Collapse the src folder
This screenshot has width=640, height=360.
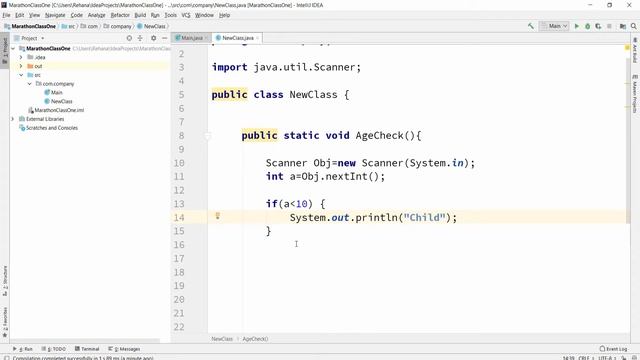click(x=21, y=75)
